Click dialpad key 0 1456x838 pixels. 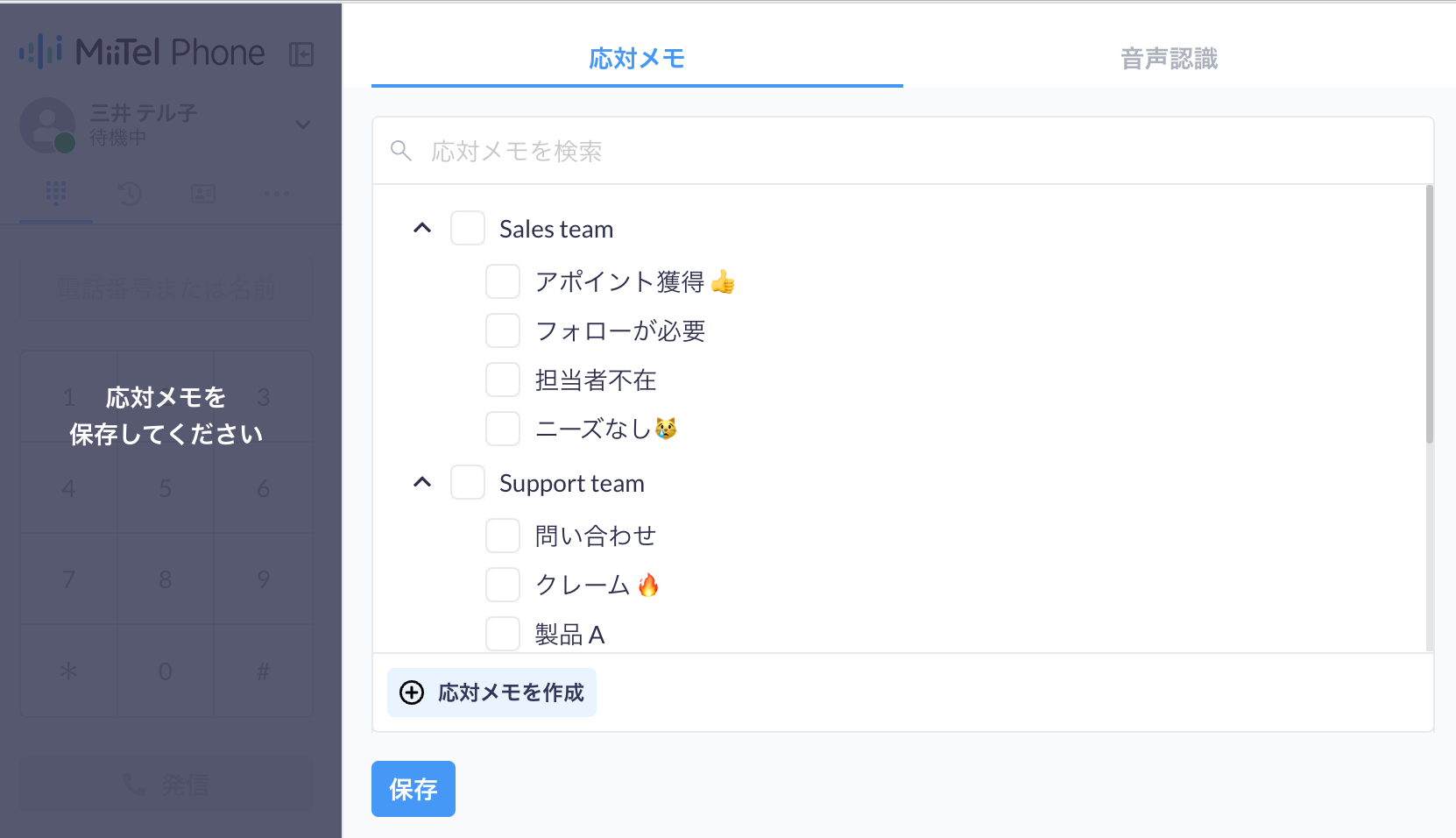[x=166, y=671]
